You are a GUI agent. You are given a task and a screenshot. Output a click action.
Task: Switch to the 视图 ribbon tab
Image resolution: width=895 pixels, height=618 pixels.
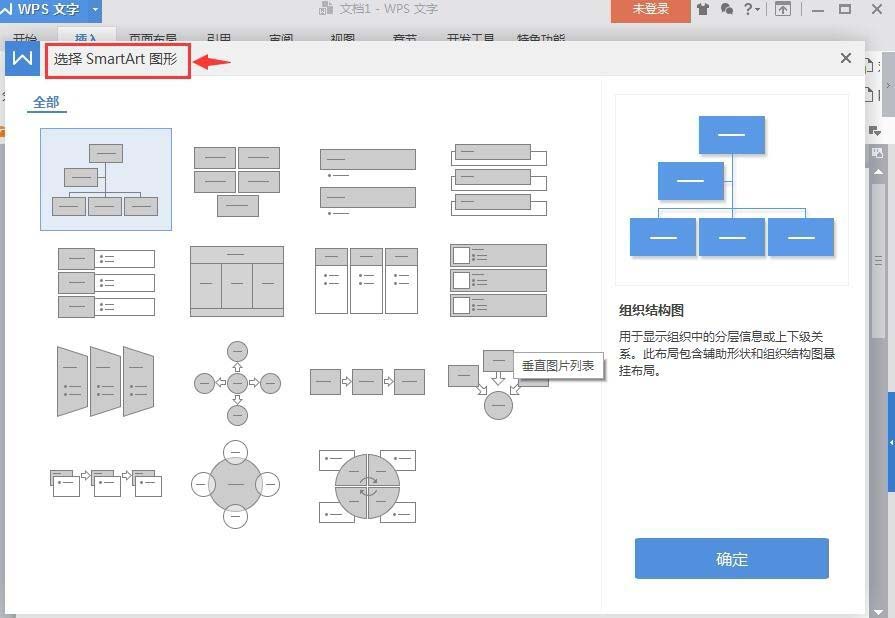coord(342,38)
